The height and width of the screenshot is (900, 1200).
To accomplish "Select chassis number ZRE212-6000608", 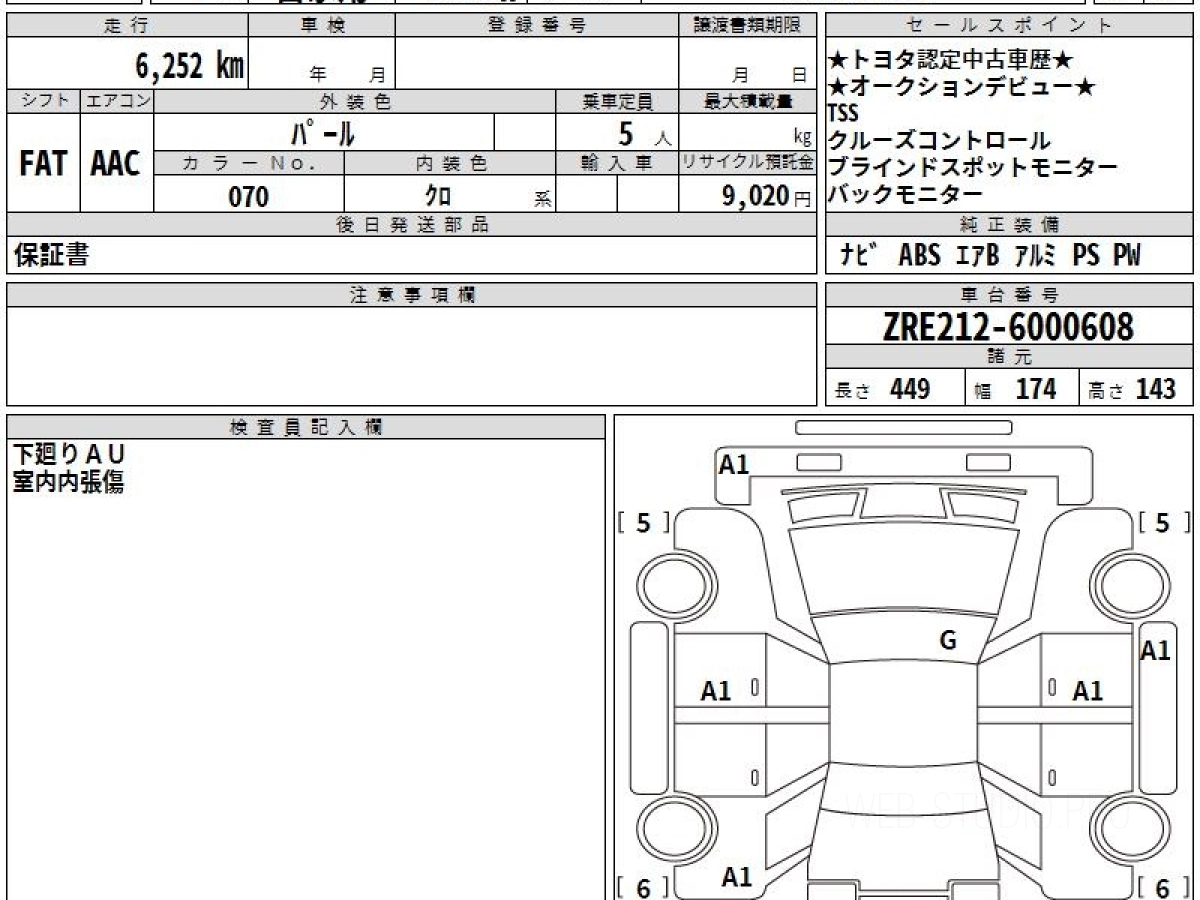I will click(1008, 326).
